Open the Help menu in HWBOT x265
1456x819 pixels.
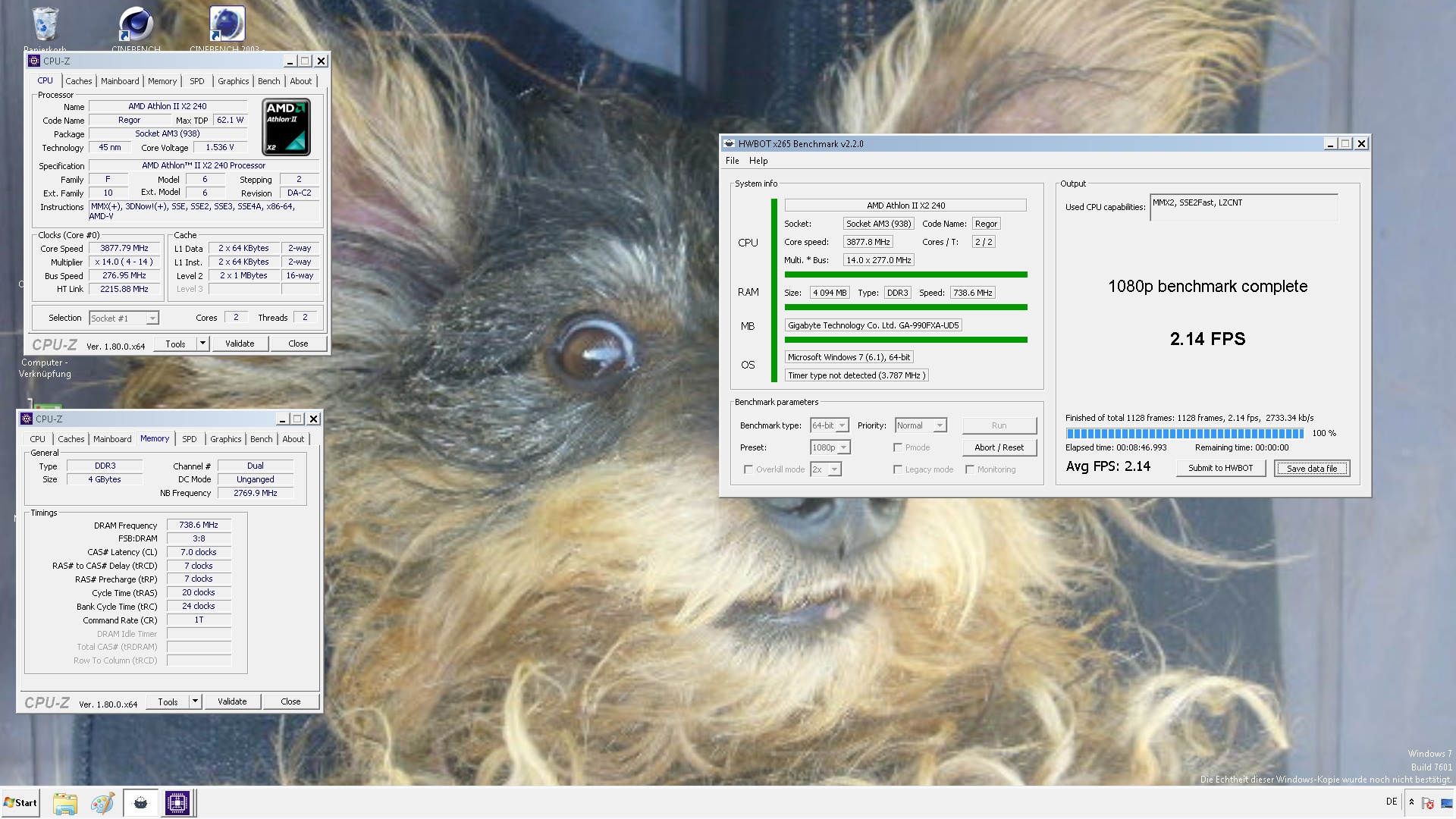coord(758,161)
